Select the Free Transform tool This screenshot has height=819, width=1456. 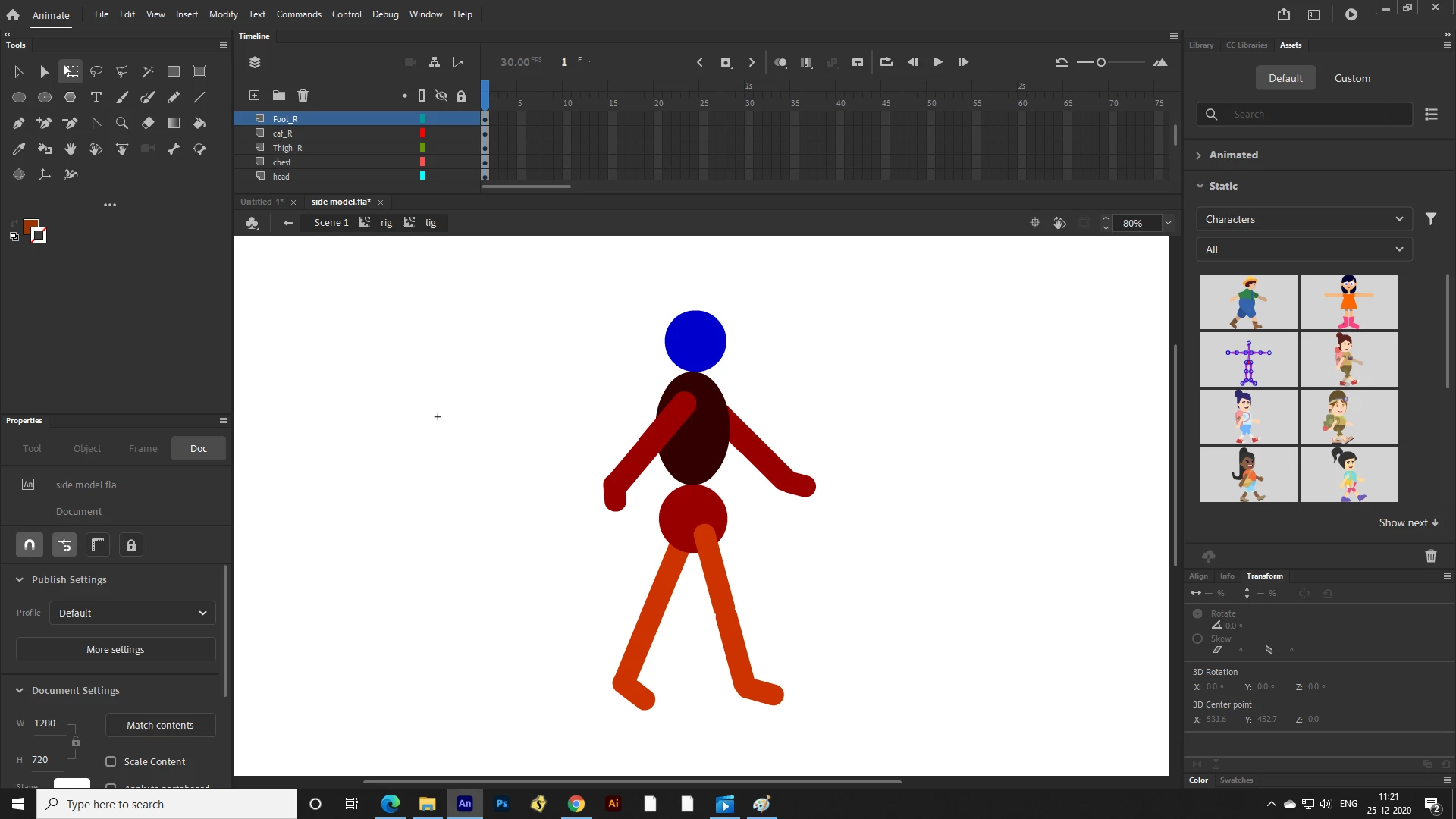point(71,71)
